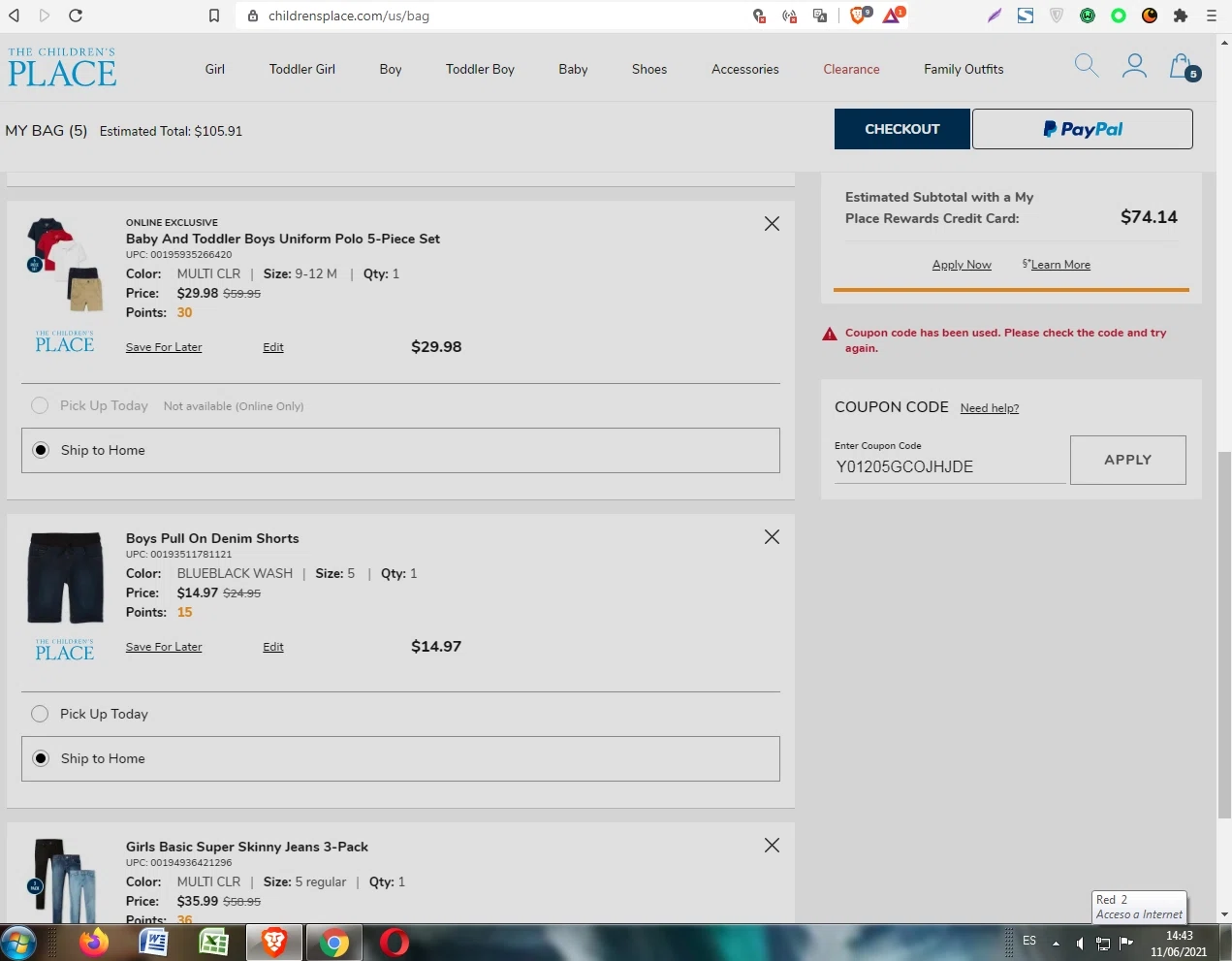Click the Boys Denim Shorts product thumbnail
The width and height of the screenshot is (1232, 961).
click(x=65, y=577)
